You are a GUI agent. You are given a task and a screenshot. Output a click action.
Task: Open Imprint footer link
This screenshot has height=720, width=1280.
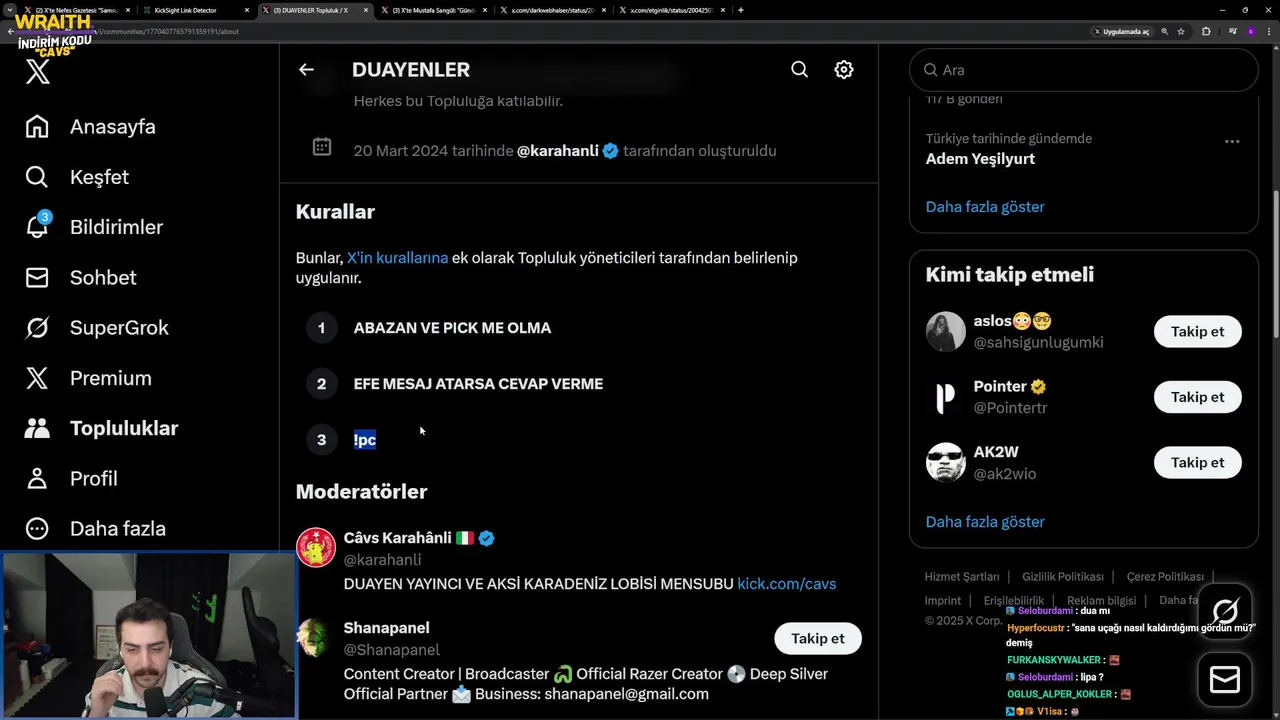[943, 601]
